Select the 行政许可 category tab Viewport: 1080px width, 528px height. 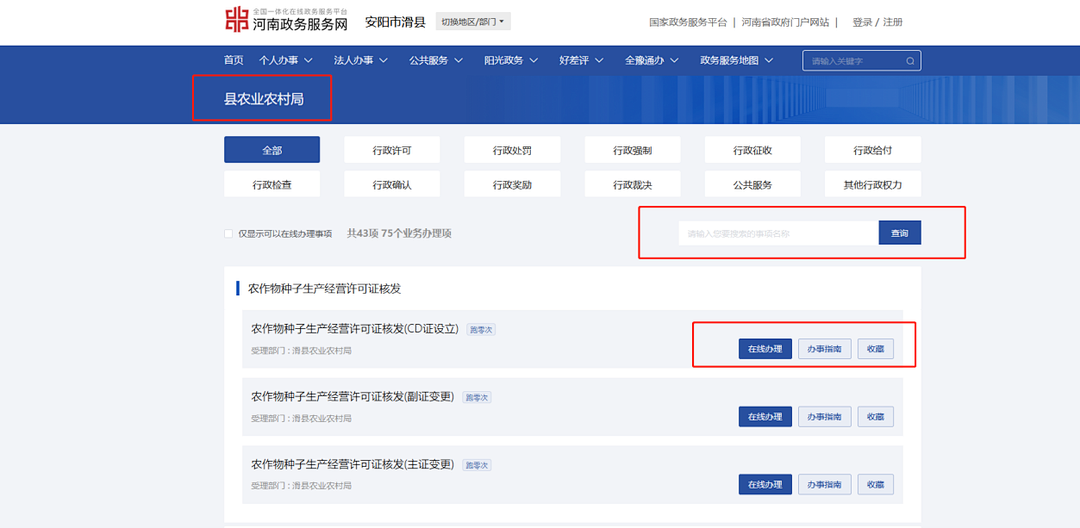(x=392, y=150)
